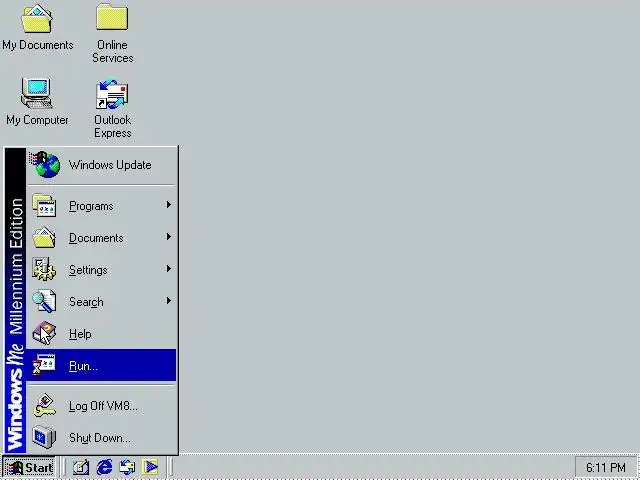640x480 pixels.
Task: Click the Shut Down monitor icon
Action: point(44,437)
